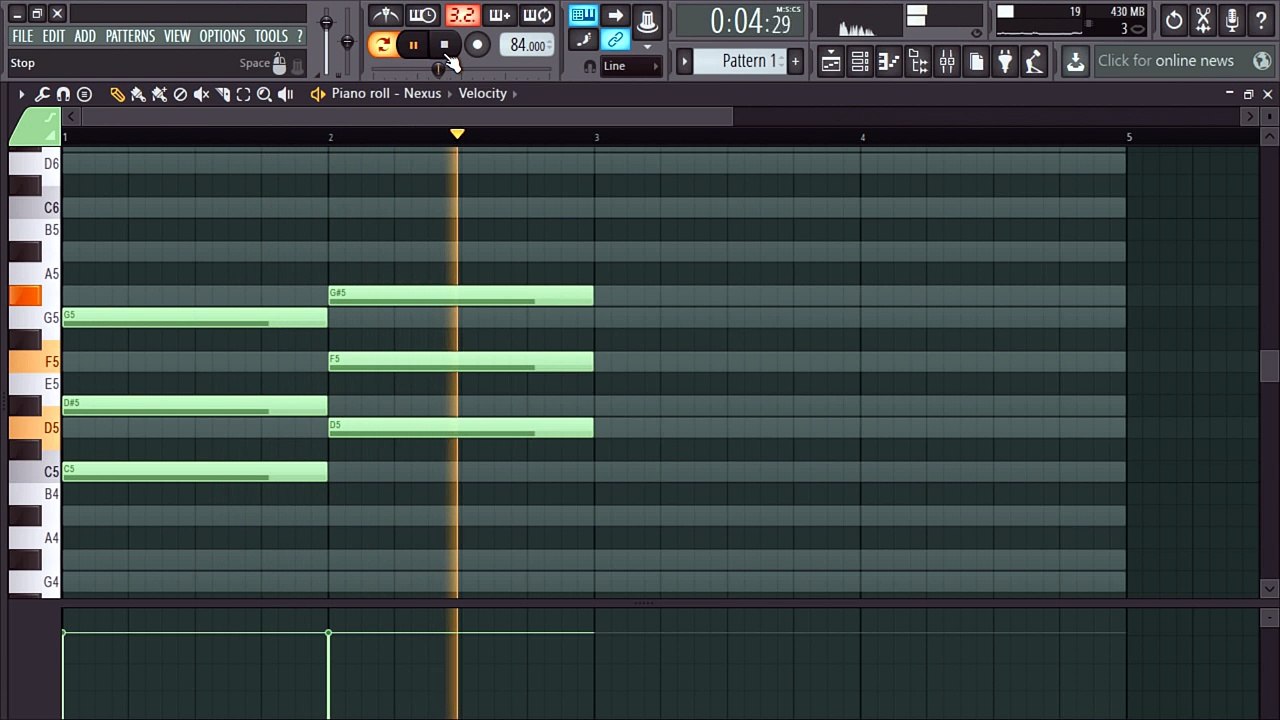Open the Velocity event type dropdown
The image size is (1280, 720).
coord(483,93)
